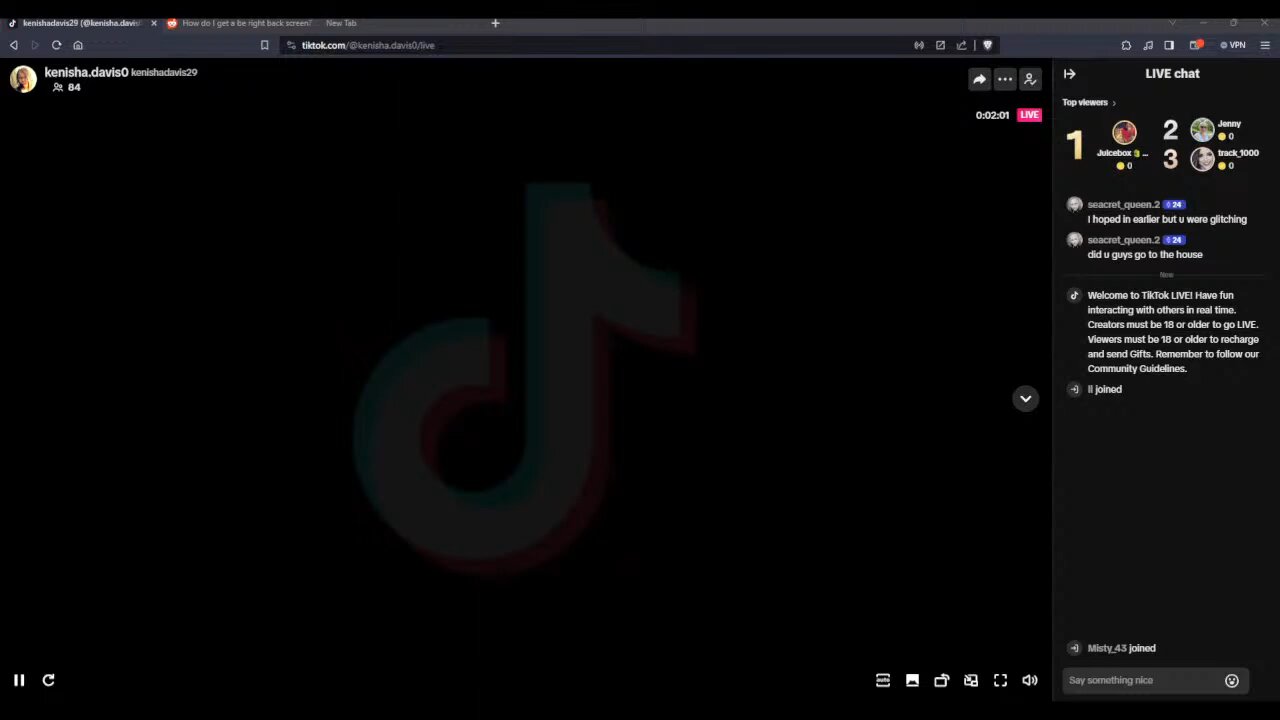Rotate the video with the rotate icon

pyautogui.click(x=941, y=680)
